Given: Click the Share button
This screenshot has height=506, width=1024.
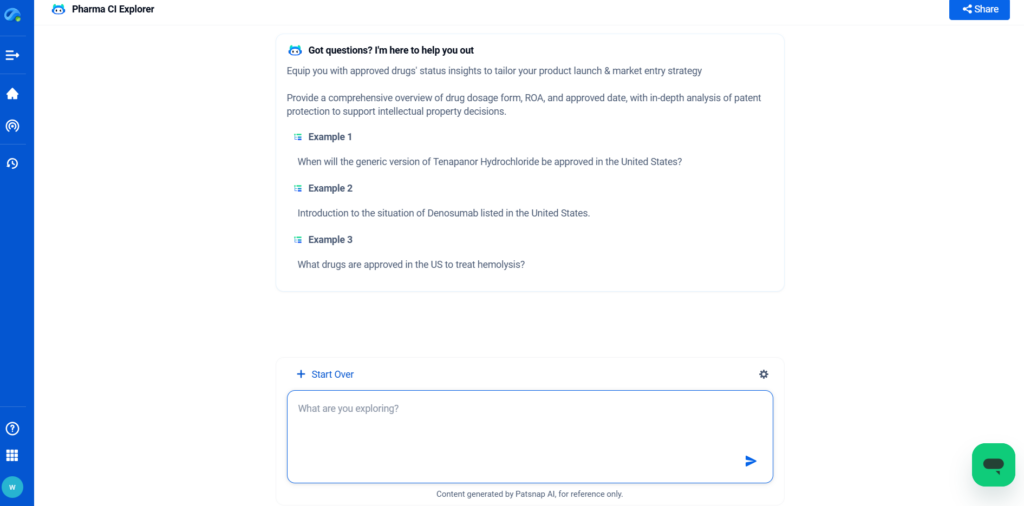Looking at the screenshot, I should coord(979,9).
